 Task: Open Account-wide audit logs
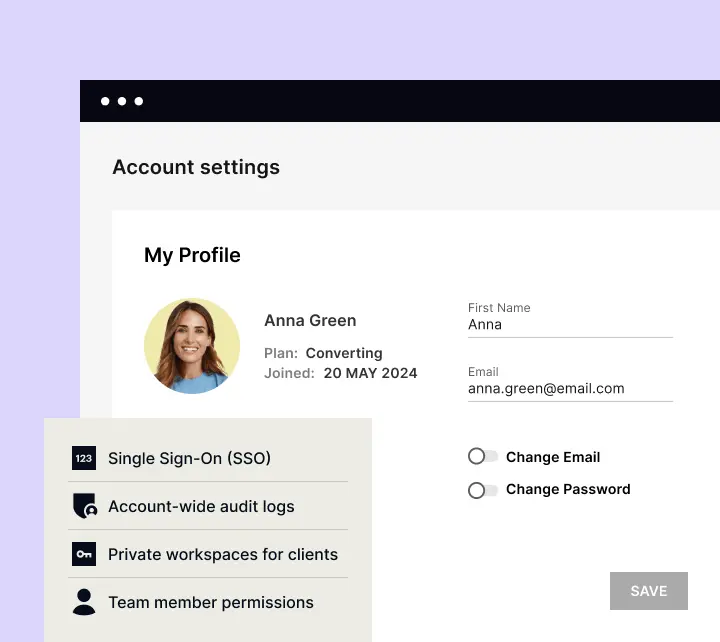tap(201, 506)
